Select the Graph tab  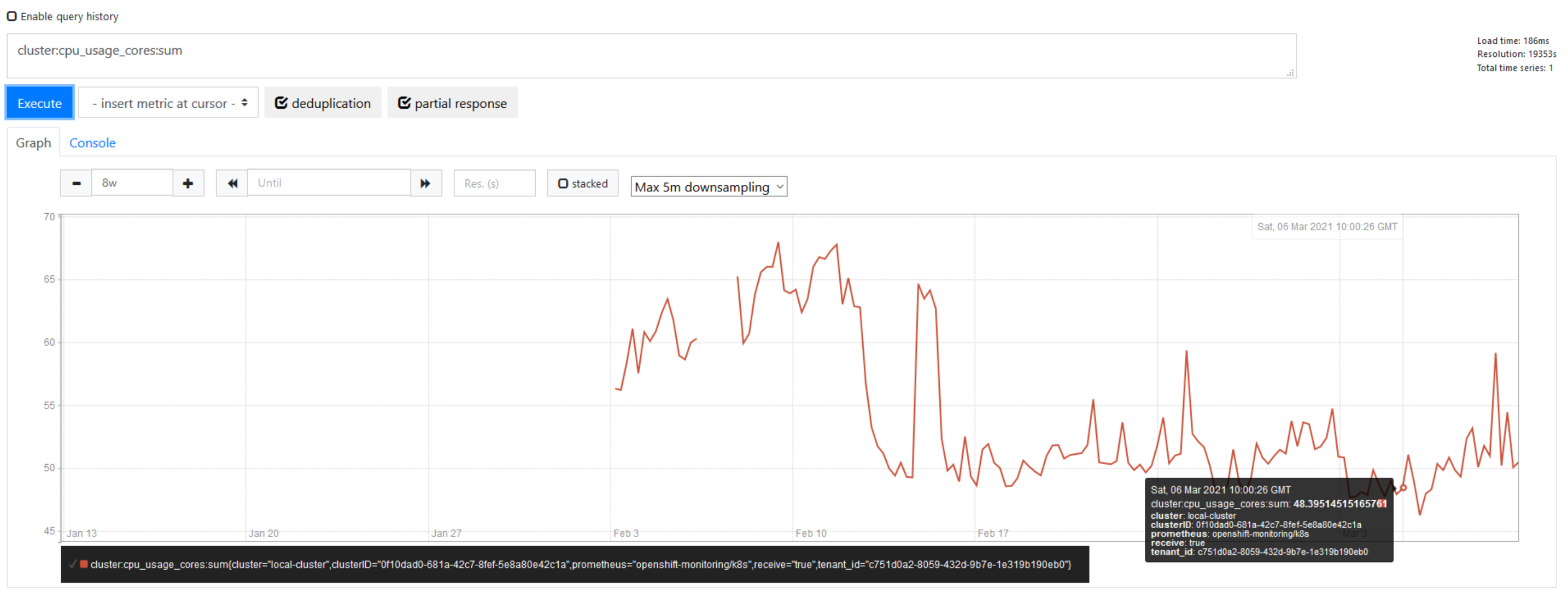pyautogui.click(x=33, y=143)
